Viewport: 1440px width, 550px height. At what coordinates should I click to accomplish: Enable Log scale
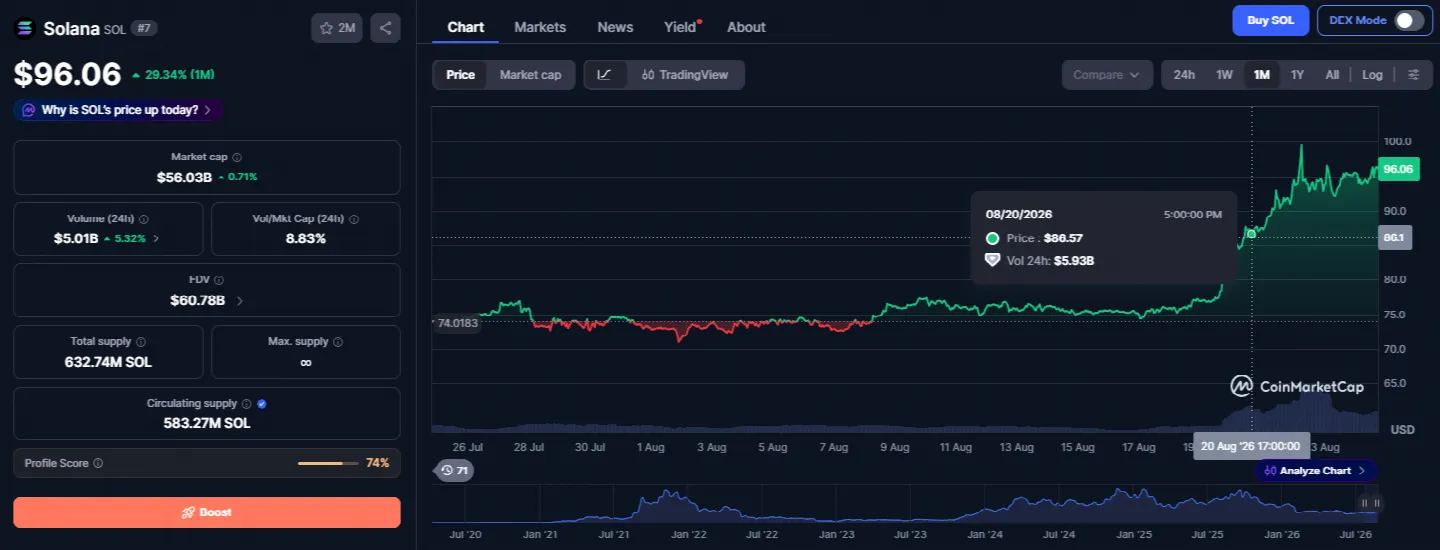[x=1372, y=75]
